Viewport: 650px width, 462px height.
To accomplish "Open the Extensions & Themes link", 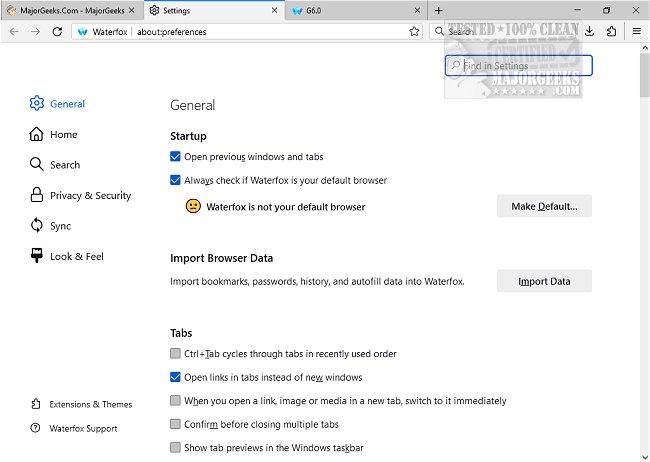I will coord(82,404).
